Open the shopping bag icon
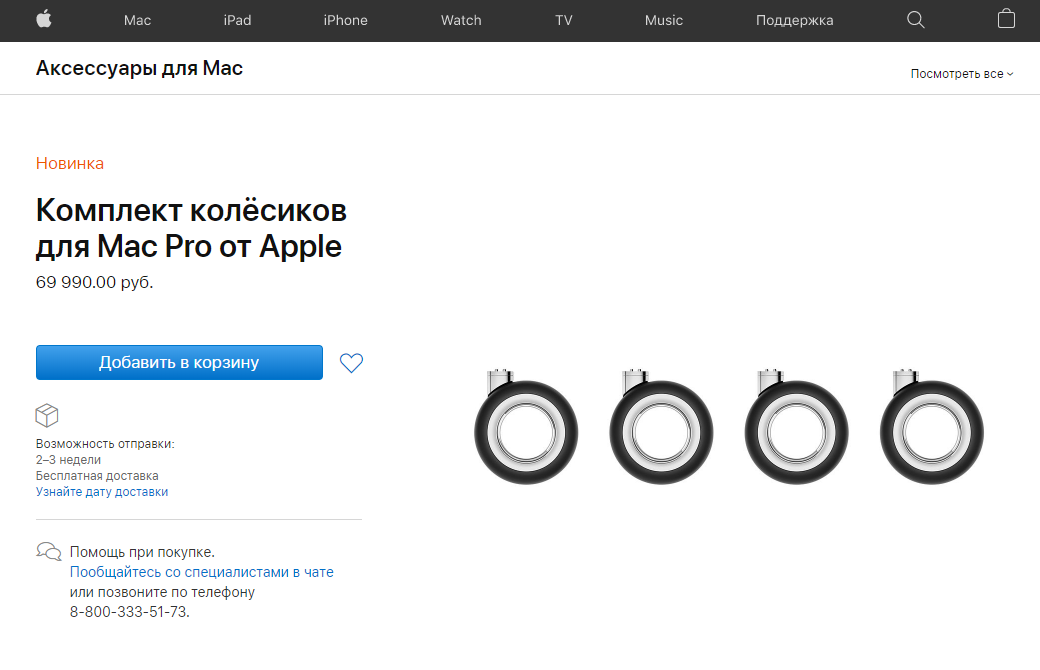 pyautogui.click(x=1006, y=19)
